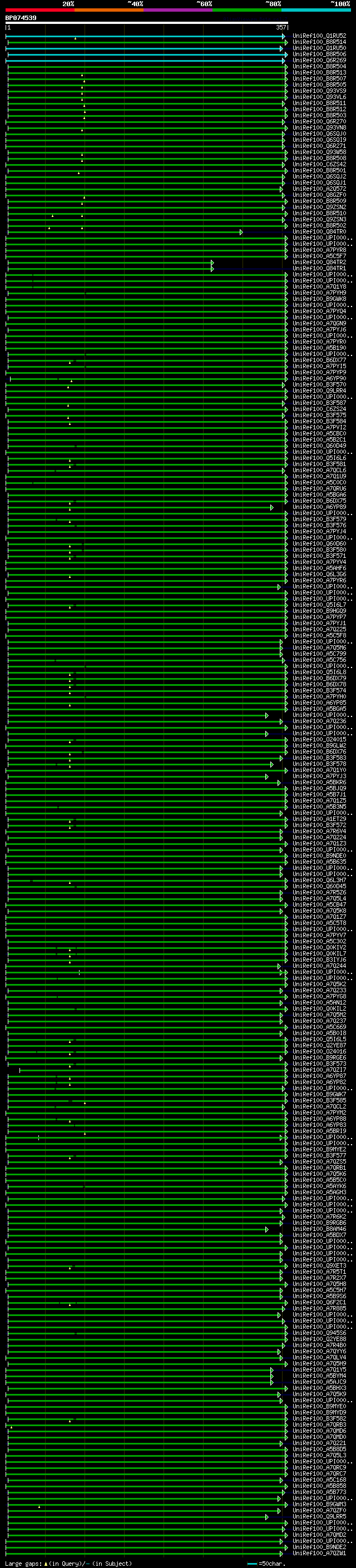Screen dimensions: 356x1568
Task: Open subject UniRef100_A7QCL6
Action: click(319, 471)
